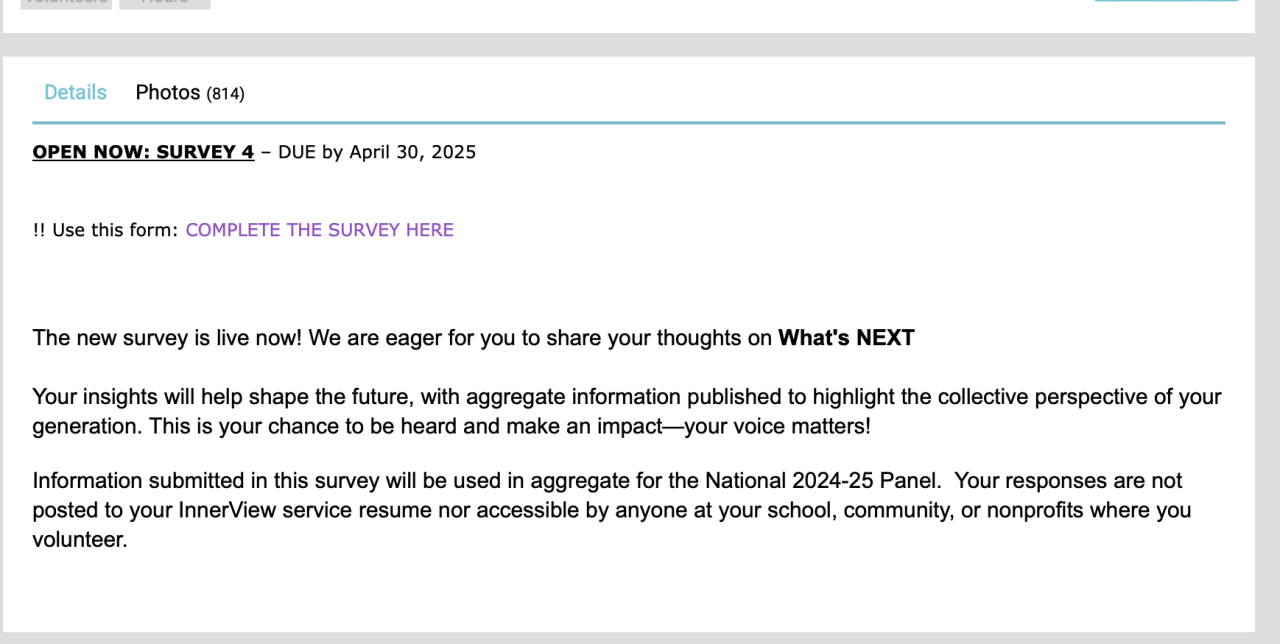The height and width of the screenshot is (644, 1280).
Task: Click the photo count (814) label
Action: [225, 94]
